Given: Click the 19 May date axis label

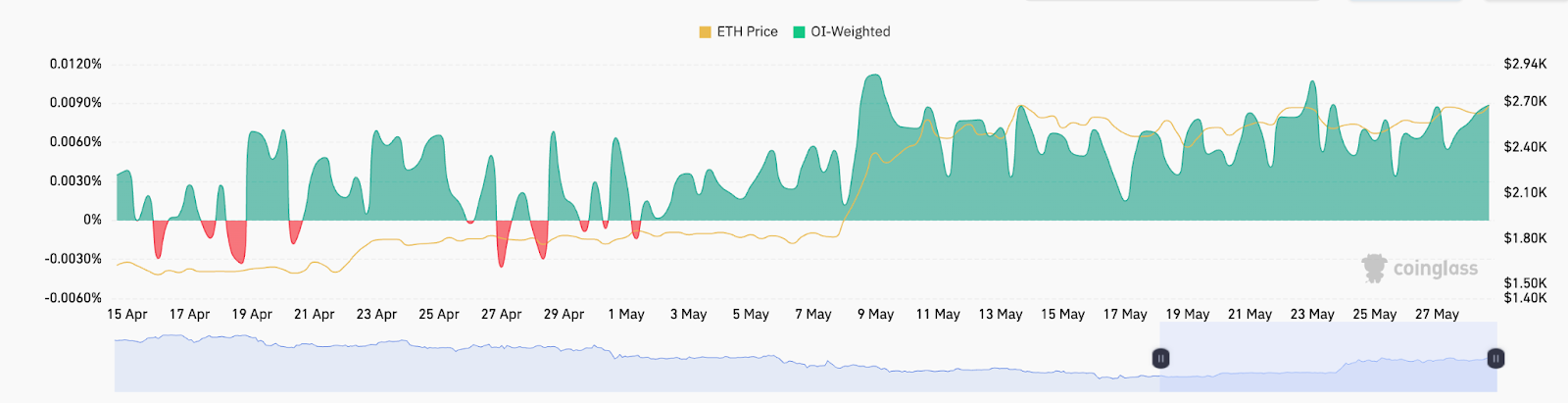Looking at the screenshot, I should coord(1187,314).
